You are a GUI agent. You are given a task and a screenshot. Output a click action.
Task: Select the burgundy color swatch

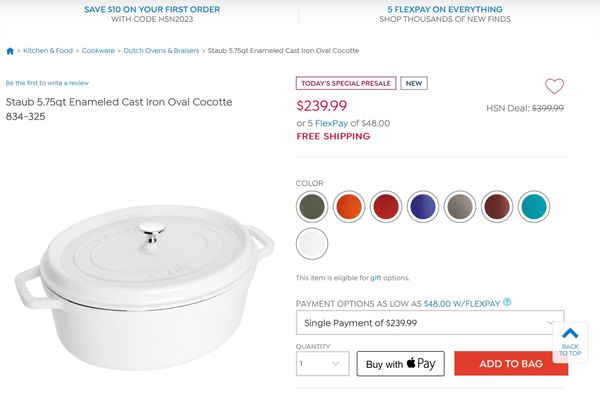coord(497,207)
